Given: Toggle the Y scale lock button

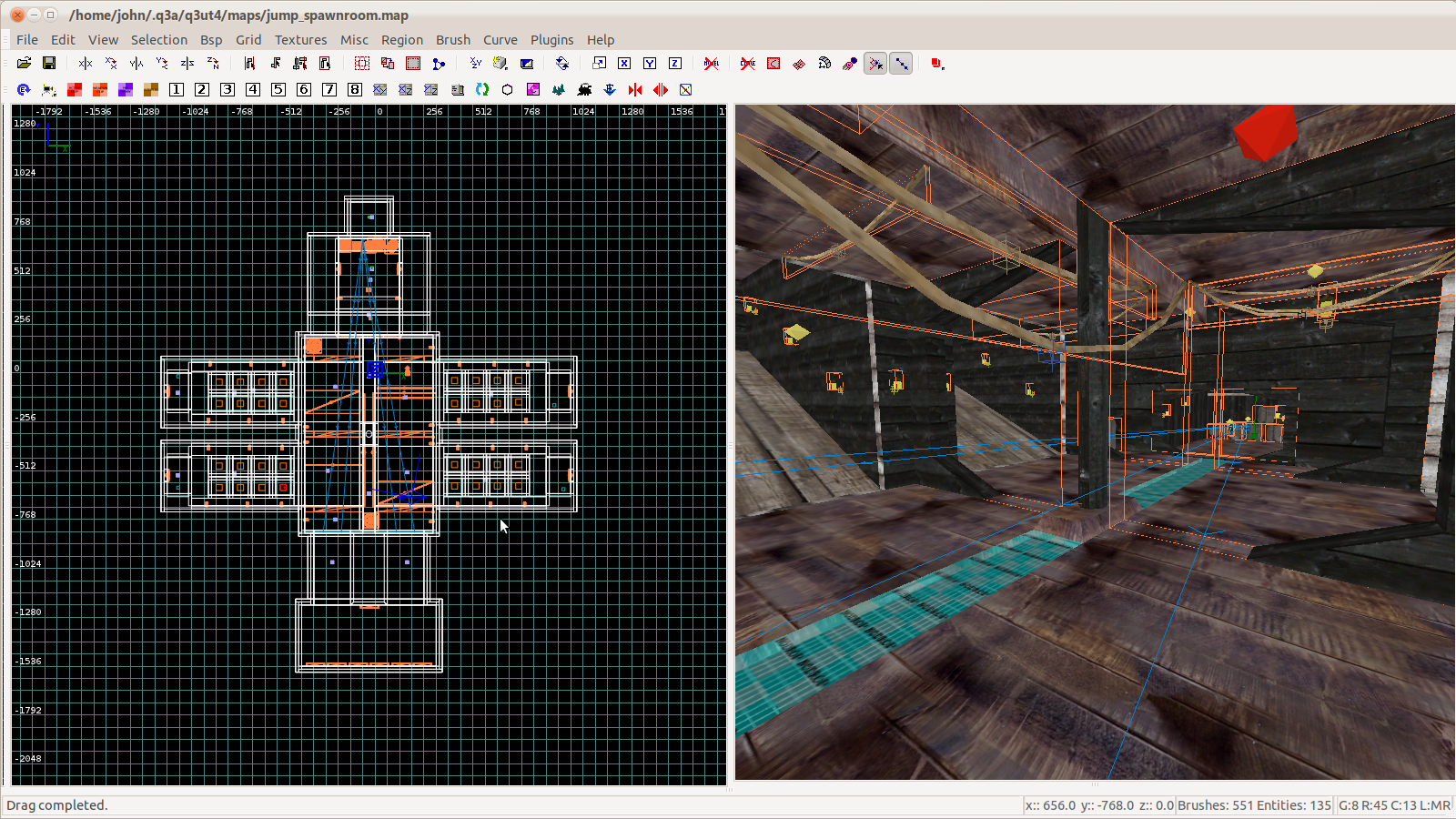Looking at the screenshot, I should pos(650,64).
